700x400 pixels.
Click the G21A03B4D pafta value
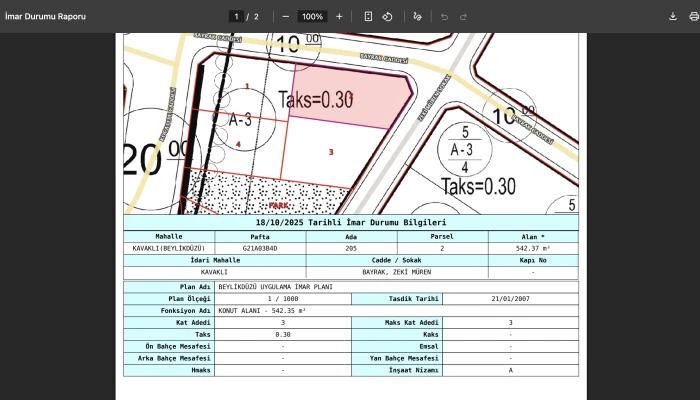tap(260, 248)
